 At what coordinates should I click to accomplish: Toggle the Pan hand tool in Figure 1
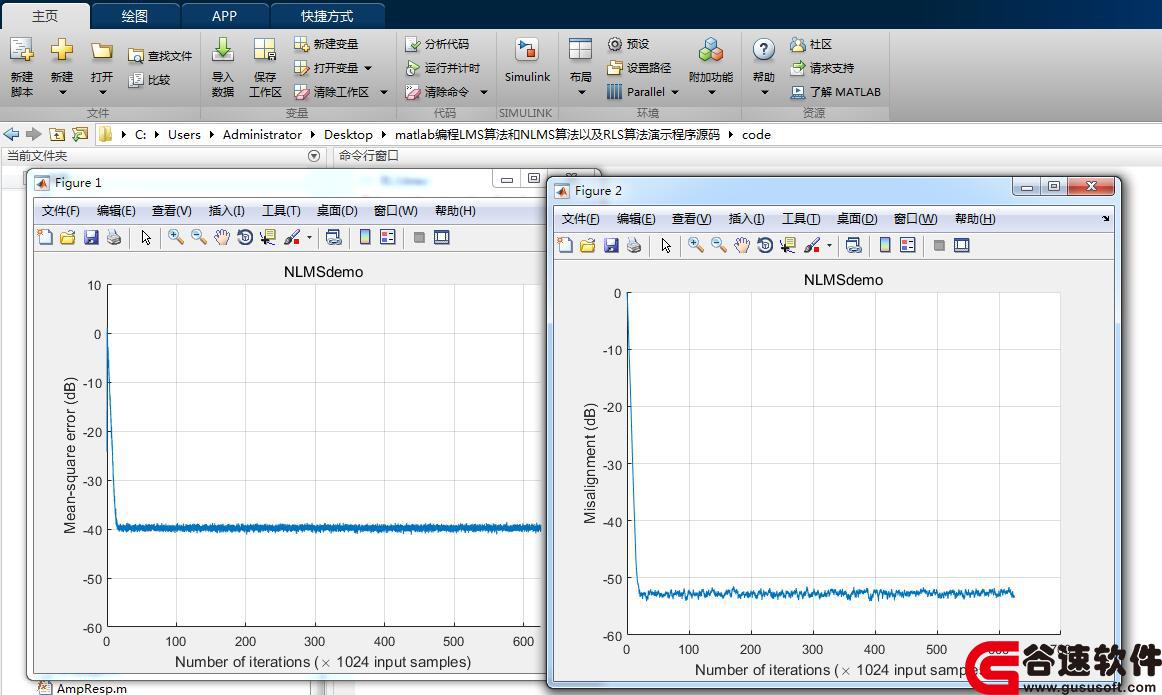[x=222, y=237]
